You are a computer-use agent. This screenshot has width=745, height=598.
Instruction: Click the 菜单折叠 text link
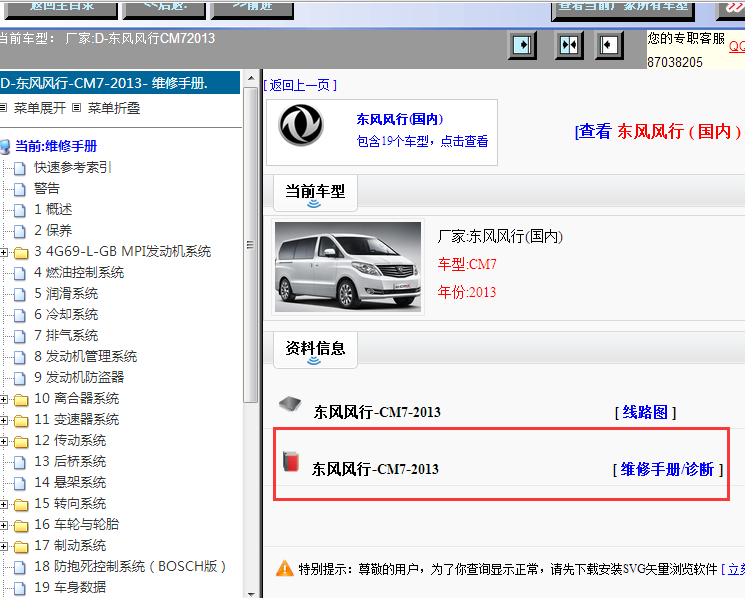click(x=114, y=108)
